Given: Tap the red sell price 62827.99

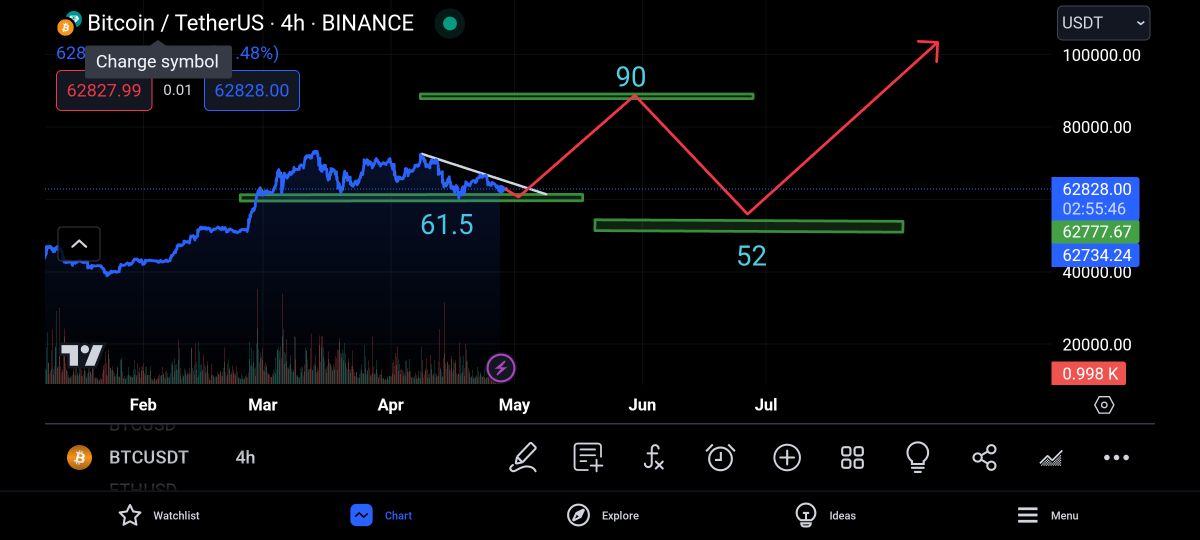Looking at the screenshot, I should pyautogui.click(x=104, y=91).
